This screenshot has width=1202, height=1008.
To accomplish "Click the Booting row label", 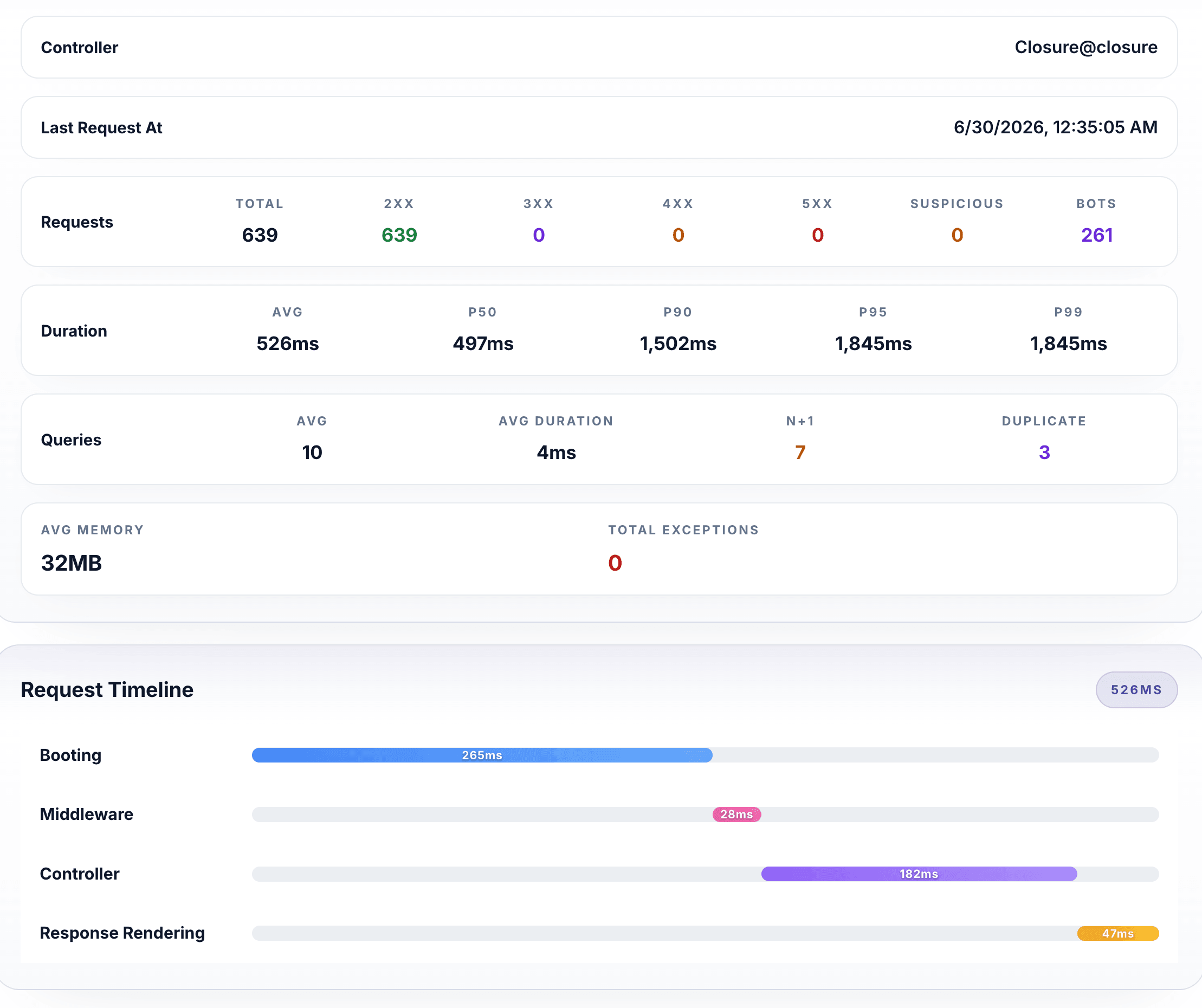I will pos(70,755).
